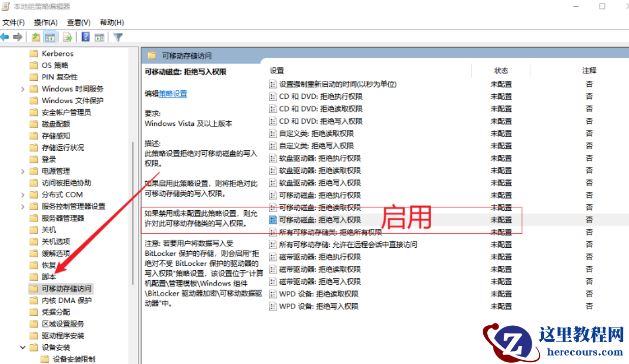Click 未配置 status of 磁带驱动器: 拒绝读取权限
This screenshot has width=629, height=364.
coord(501,269)
